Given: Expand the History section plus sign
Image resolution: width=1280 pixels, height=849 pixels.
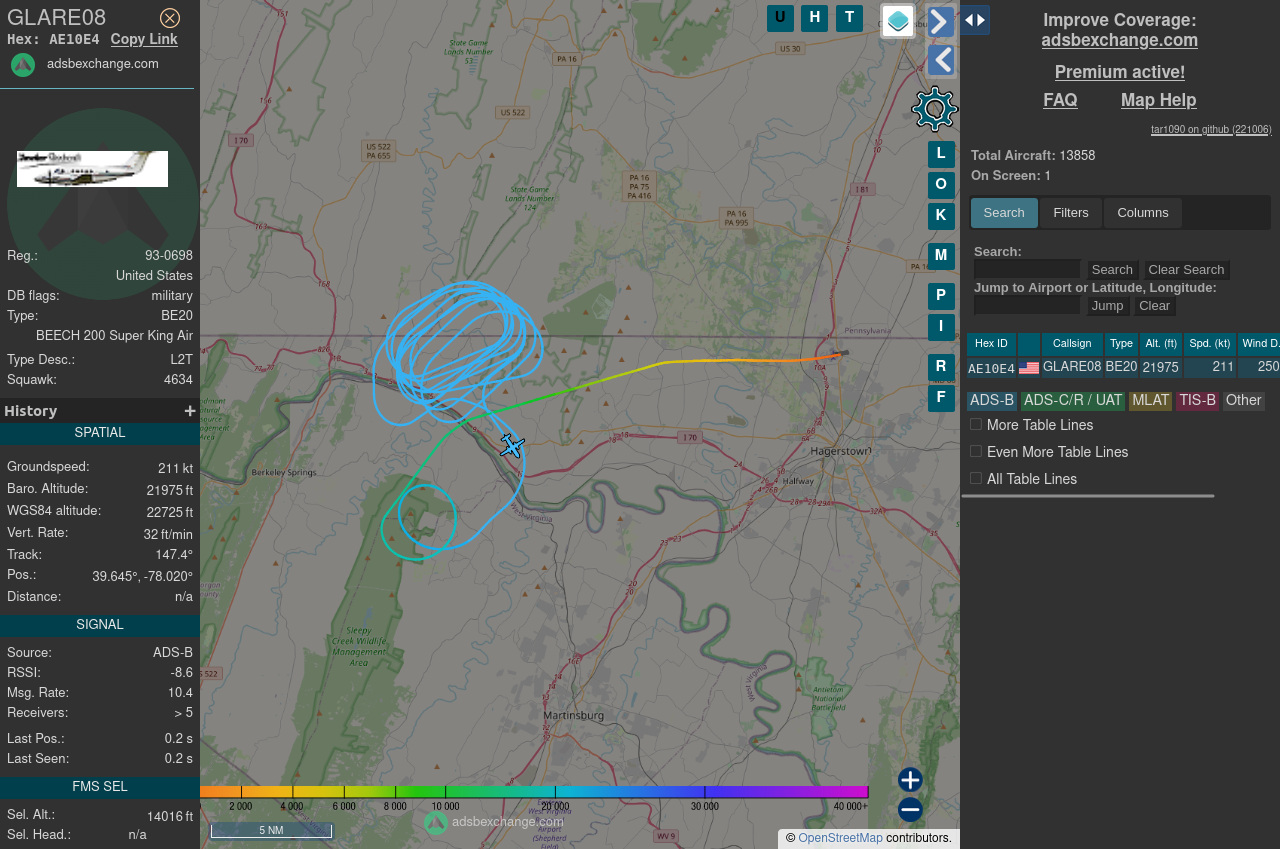Looking at the screenshot, I should pos(190,411).
